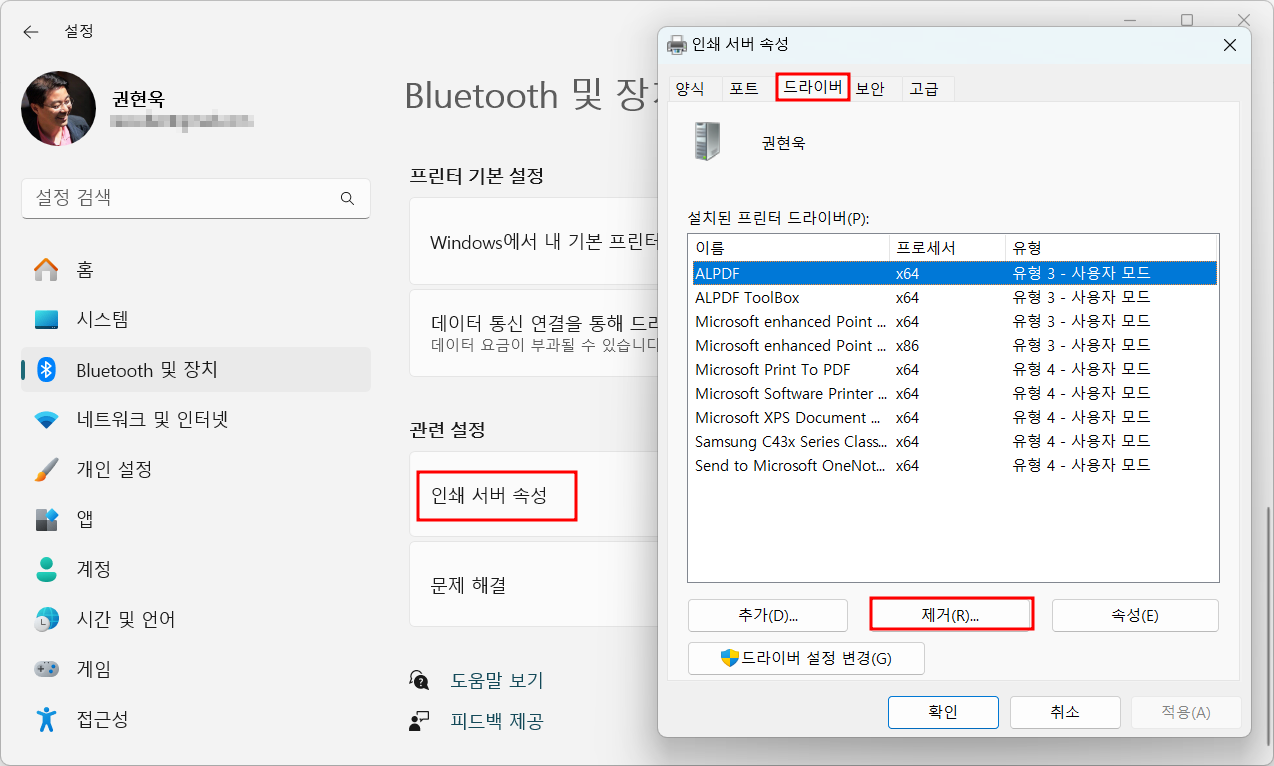Open the 네트워크 및 인터넷 wifi icon

pyautogui.click(x=46, y=420)
